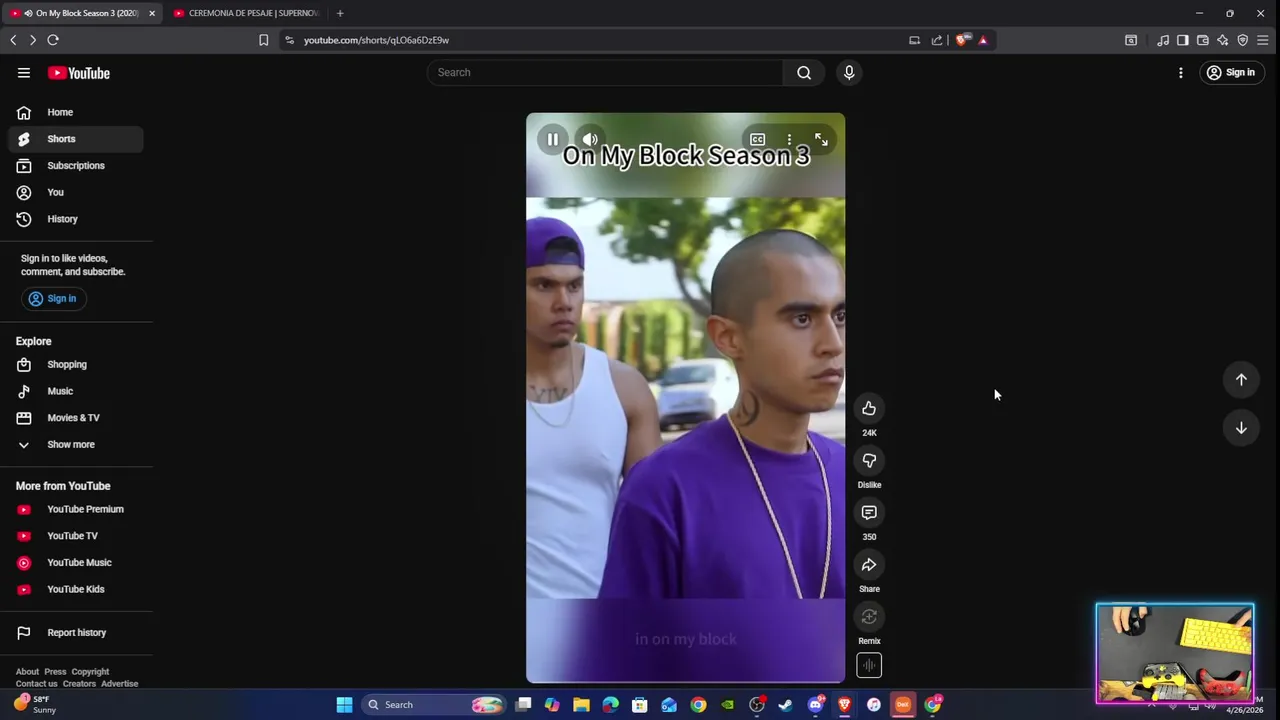Screen dimensions: 1280x720
Task: Share this Short
Action: coord(869,565)
